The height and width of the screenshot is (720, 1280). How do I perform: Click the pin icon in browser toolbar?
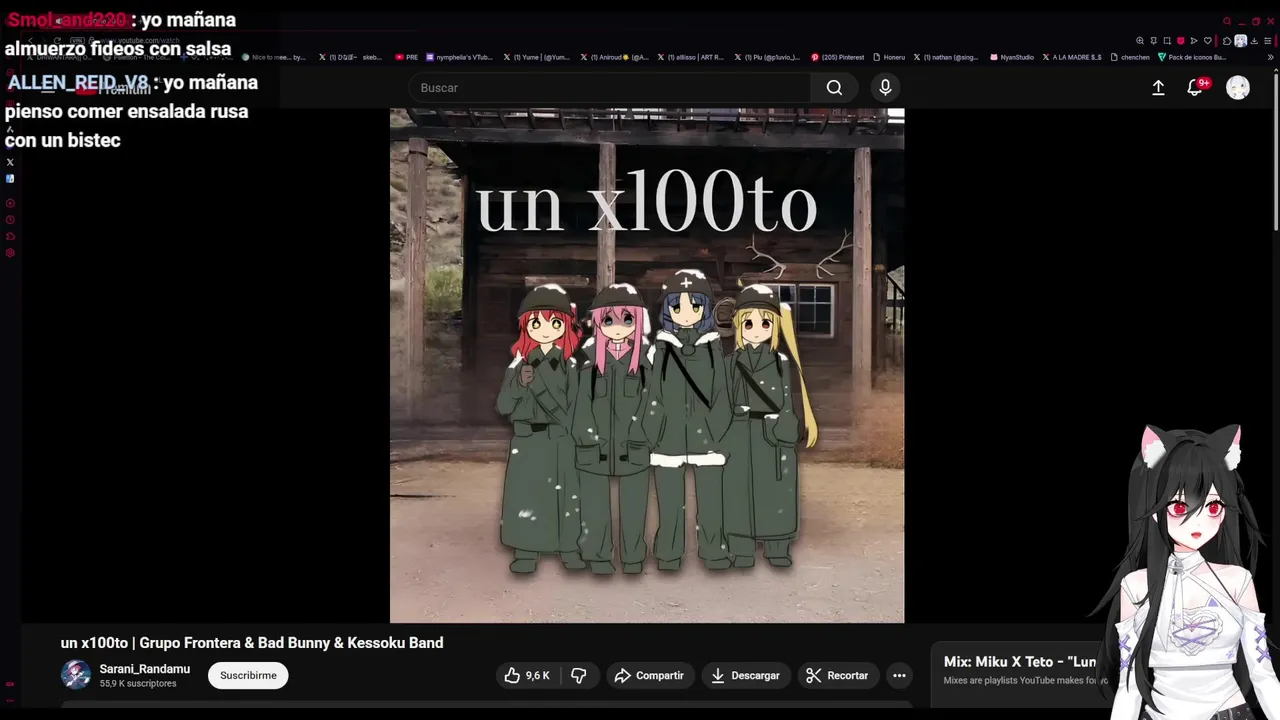pyautogui.click(x=1154, y=41)
